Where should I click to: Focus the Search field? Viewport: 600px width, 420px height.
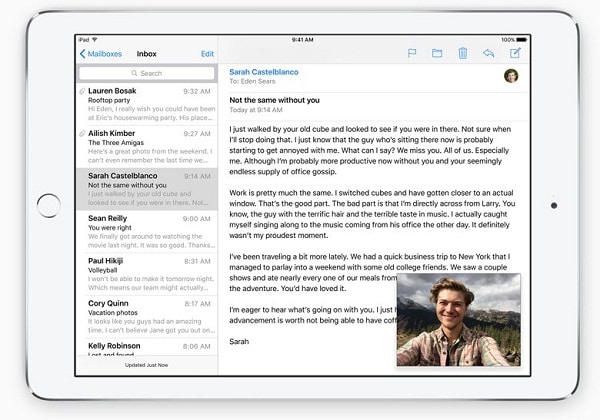coord(147,73)
